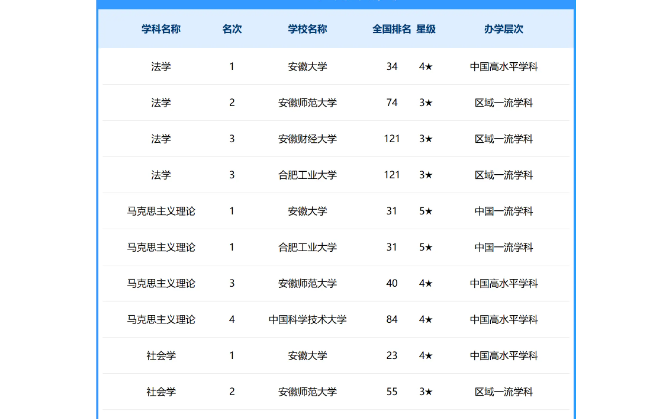This screenshot has height=419, width=650.
Task: Click the 3★ rating in rank 74 row
Action: click(426, 102)
